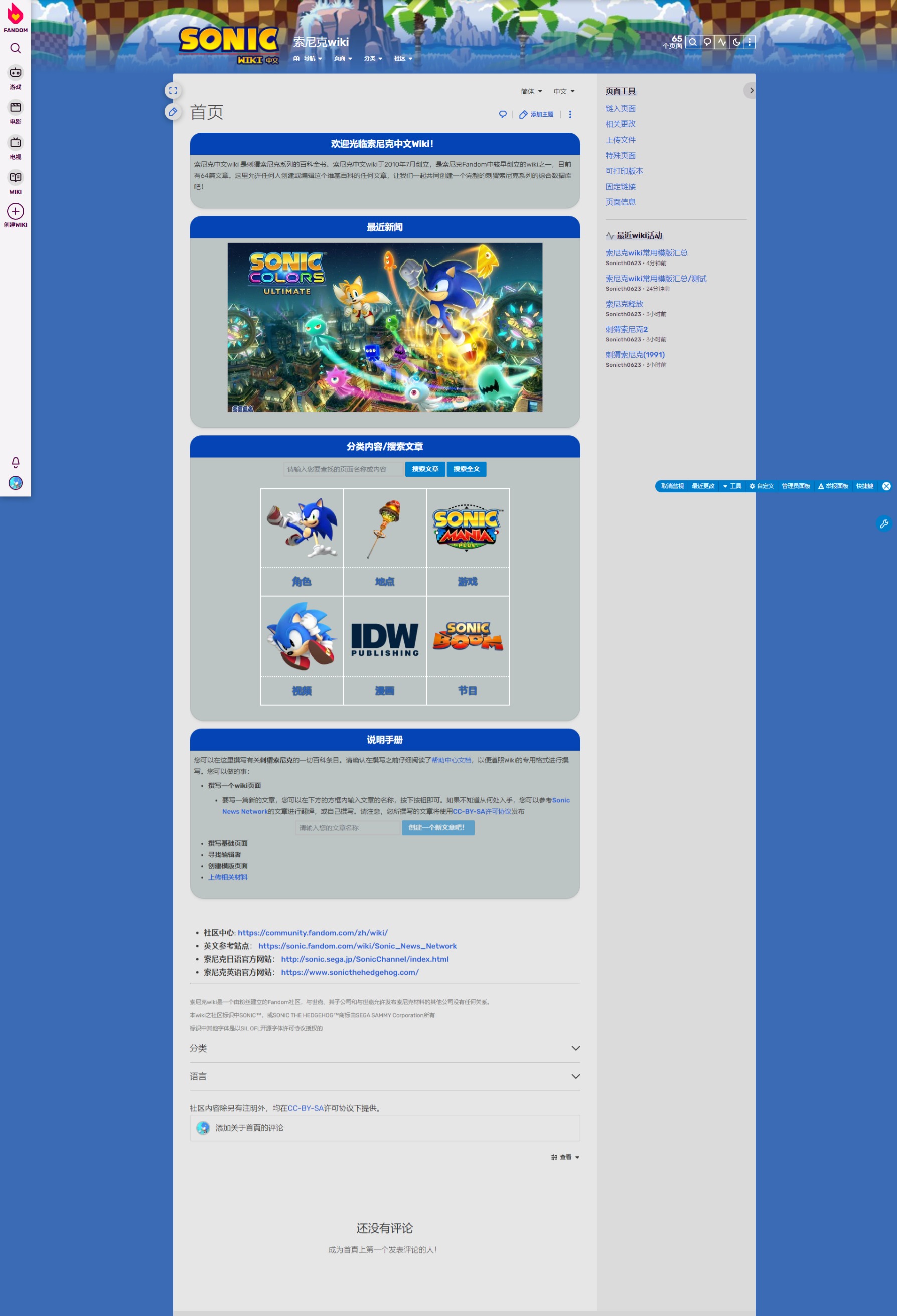Screen dimensions: 897x1316
Task: Open discussions bubble icon in header
Action: coord(707,42)
